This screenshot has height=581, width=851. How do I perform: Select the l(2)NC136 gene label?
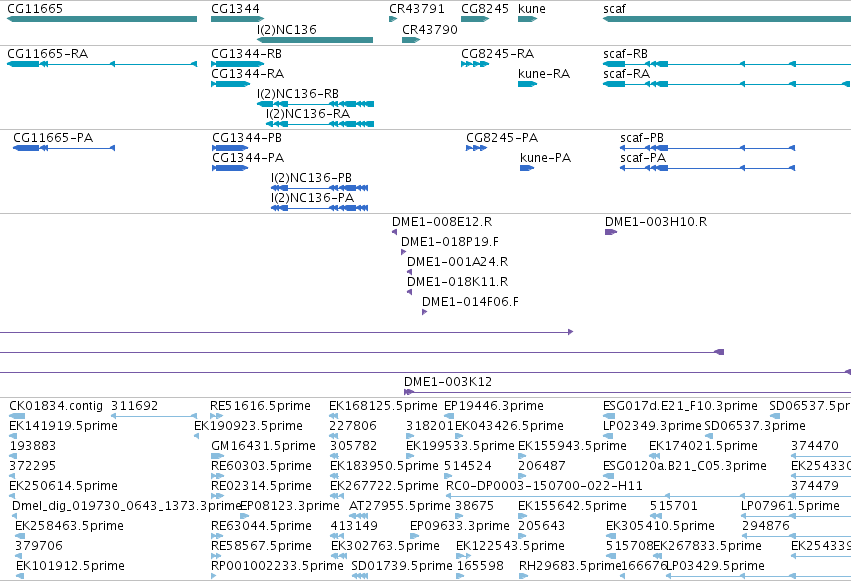[287, 29]
